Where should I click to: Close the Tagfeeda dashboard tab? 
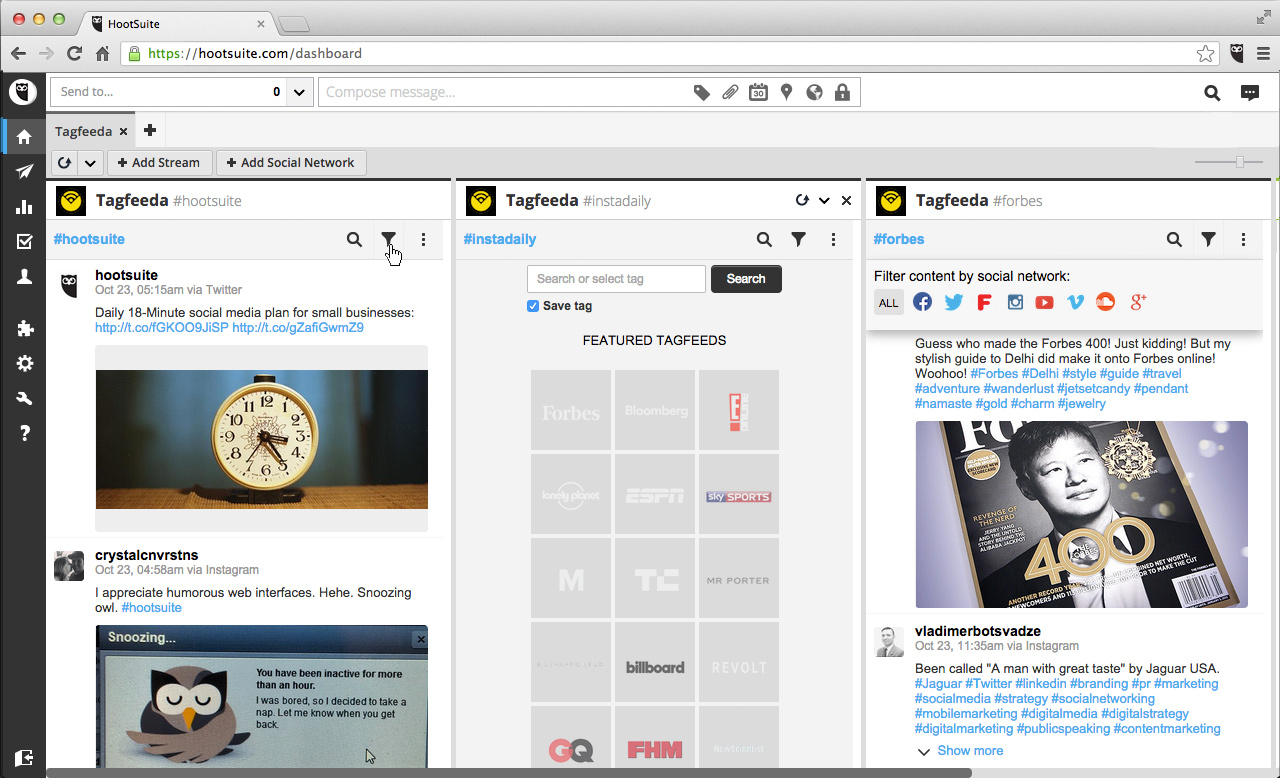tap(124, 131)
